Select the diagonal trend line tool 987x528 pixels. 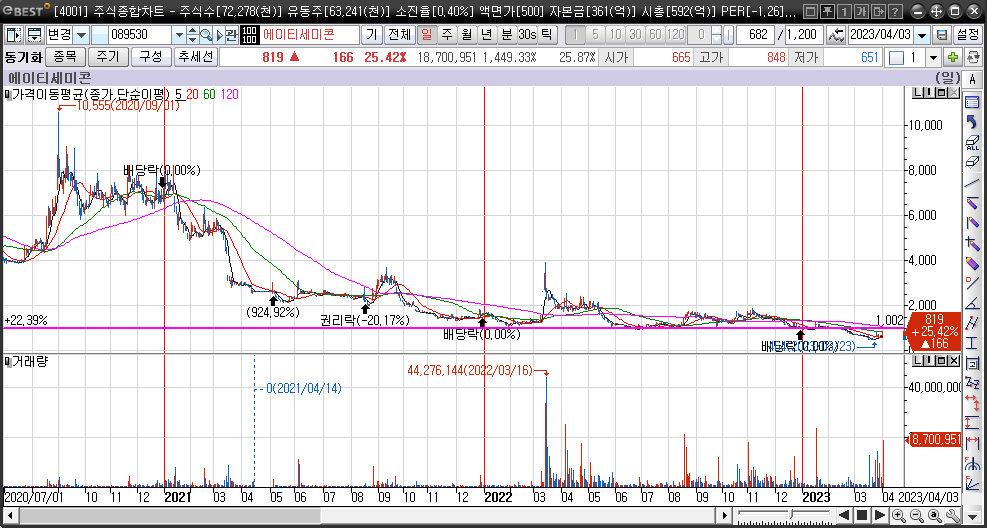coord(971,182)
